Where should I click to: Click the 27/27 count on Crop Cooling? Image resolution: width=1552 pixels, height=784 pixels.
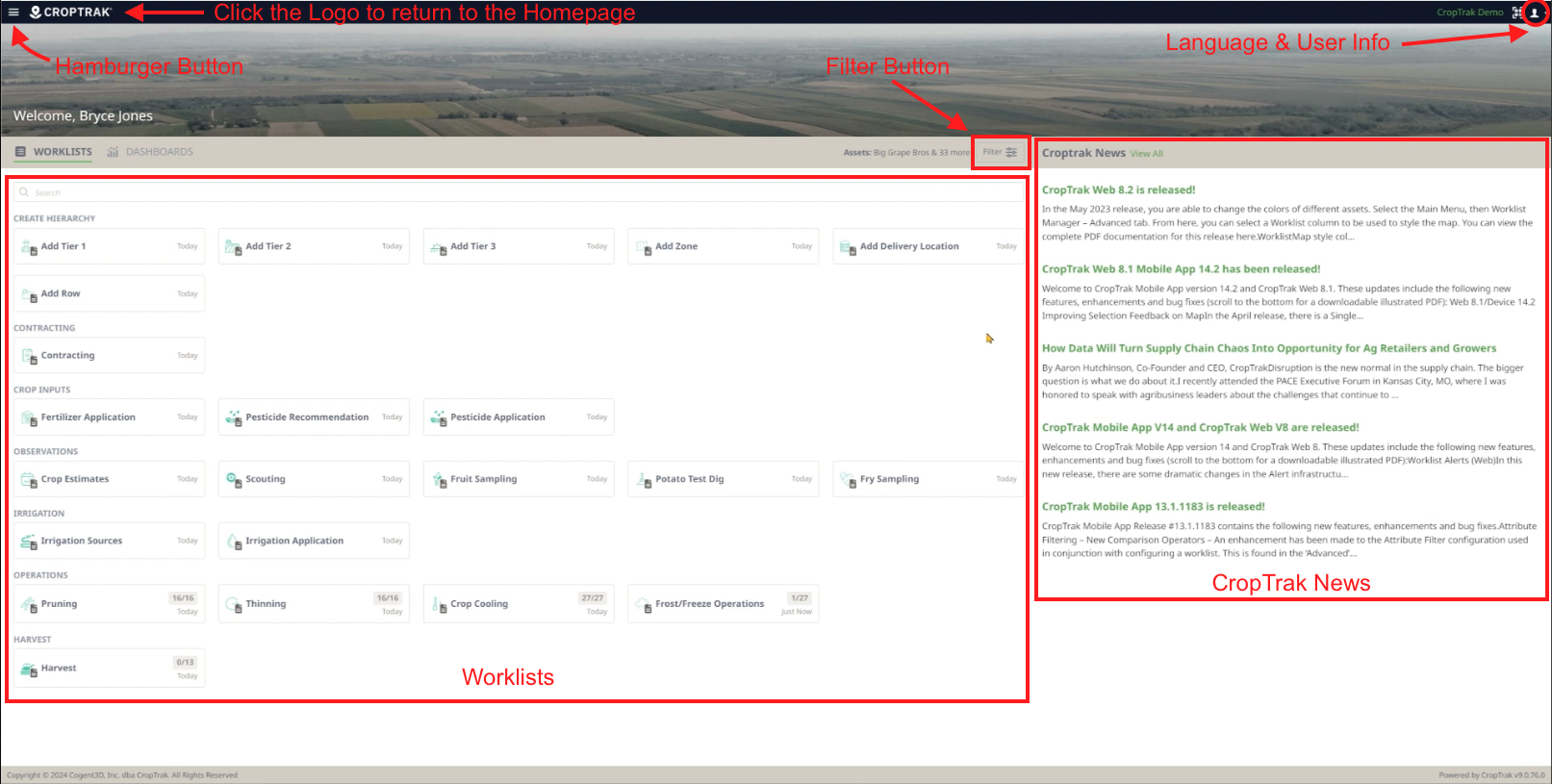click(x=593, y=598)
